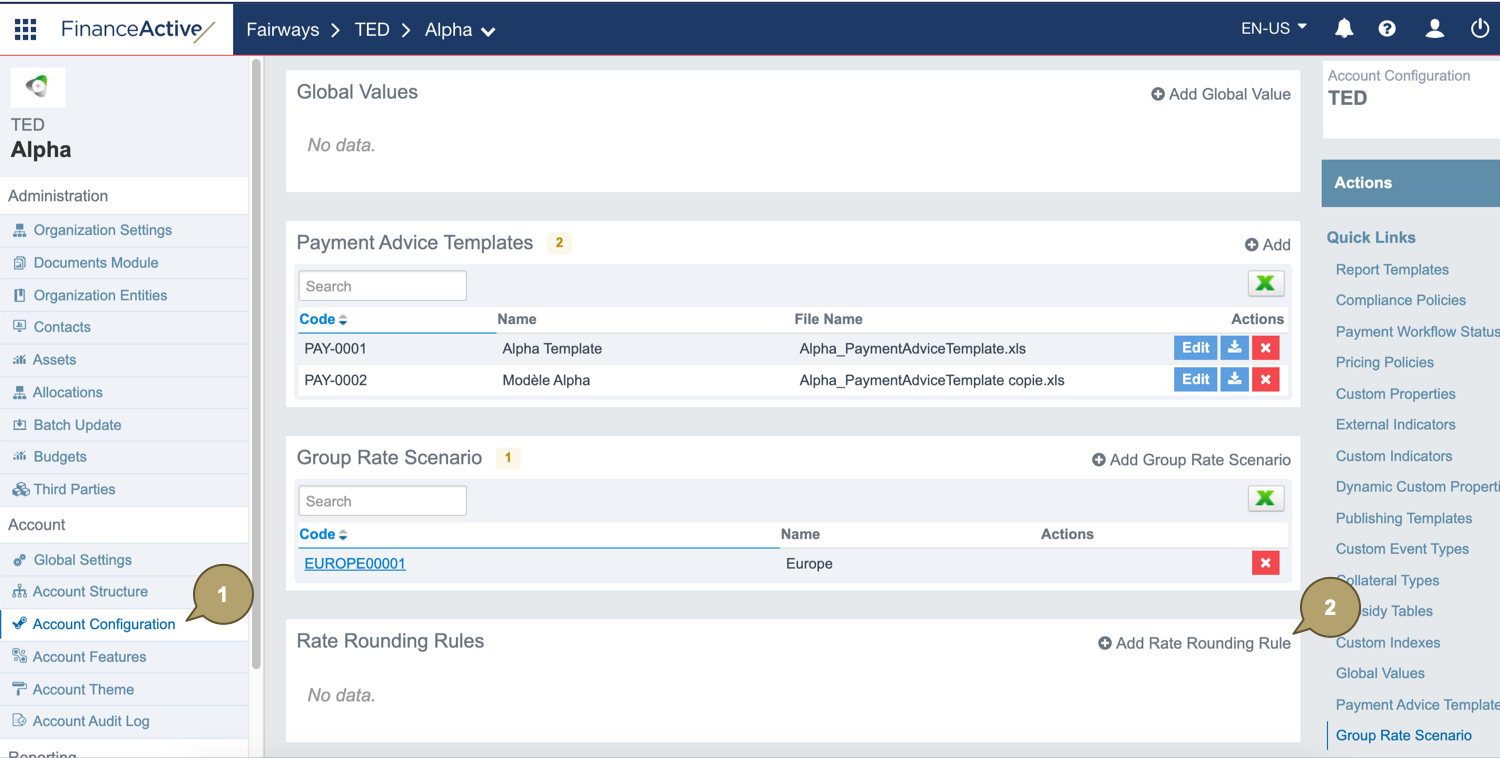Click Add Rate Rounding Rule
Screen dimensions: 1500x758
pyautogui.click(x=1194, y=644)
